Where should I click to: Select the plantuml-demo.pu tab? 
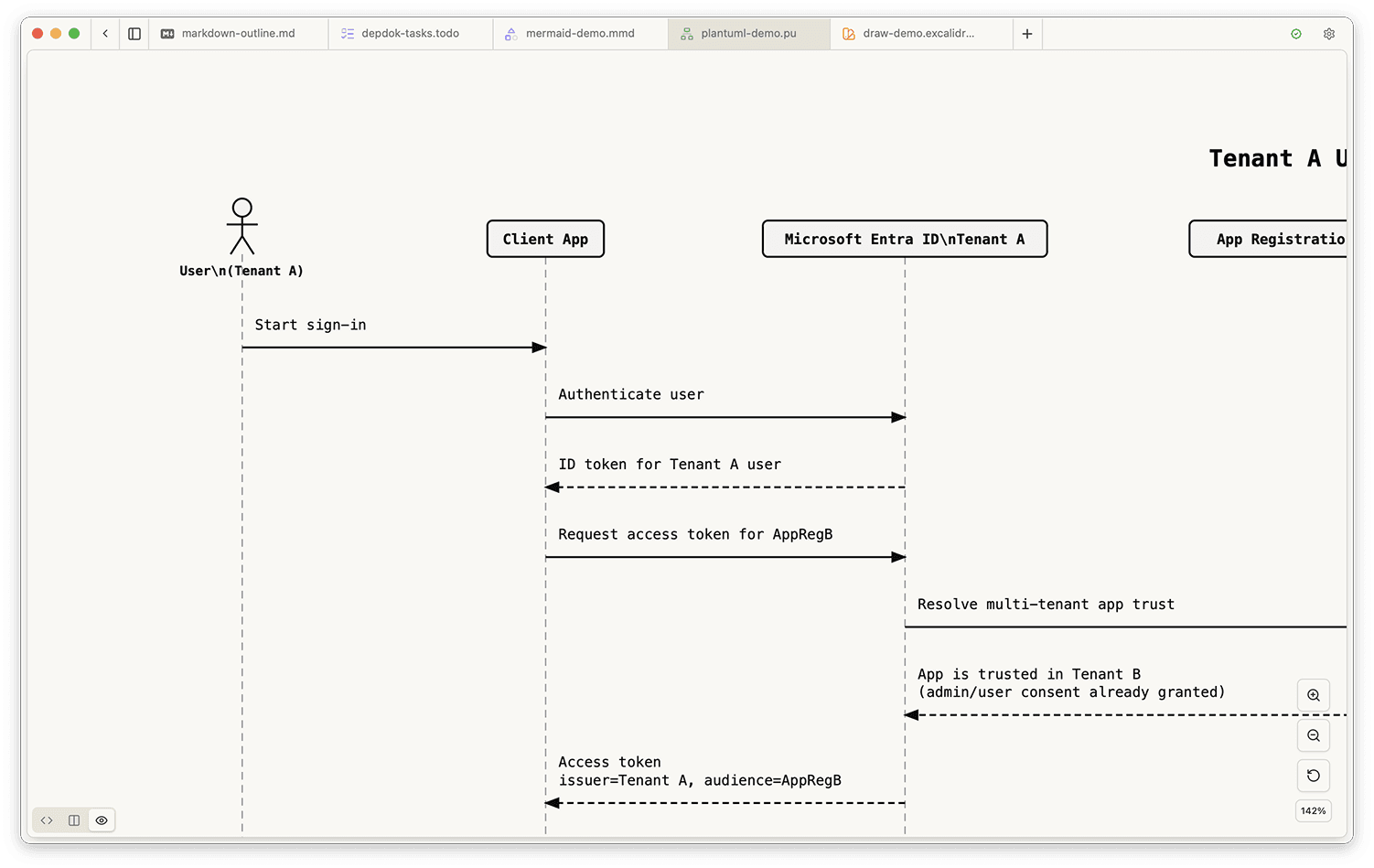748,34
